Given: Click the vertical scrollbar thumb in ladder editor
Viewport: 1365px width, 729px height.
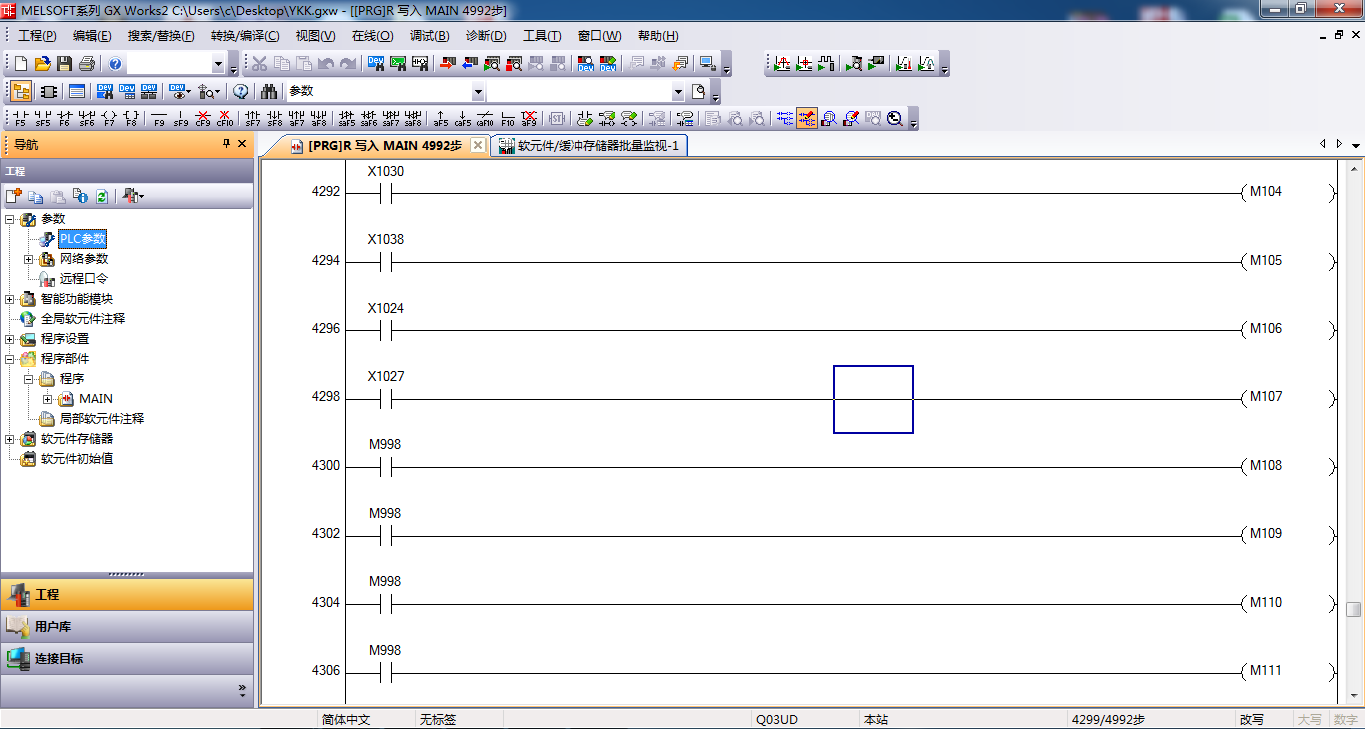Looking at the screenshot, I should [1353, 609].
